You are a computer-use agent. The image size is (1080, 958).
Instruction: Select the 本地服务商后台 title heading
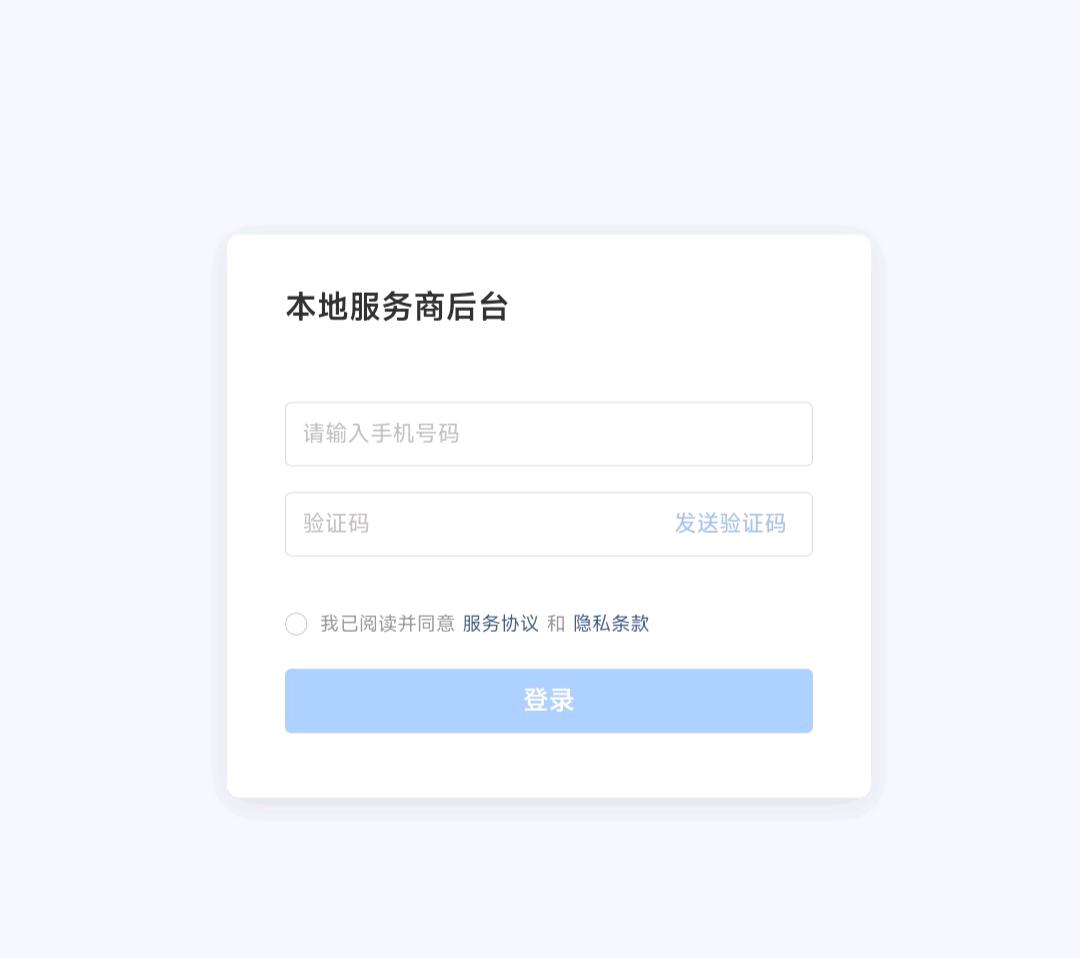pyautogui.click(x=397, y=307)
